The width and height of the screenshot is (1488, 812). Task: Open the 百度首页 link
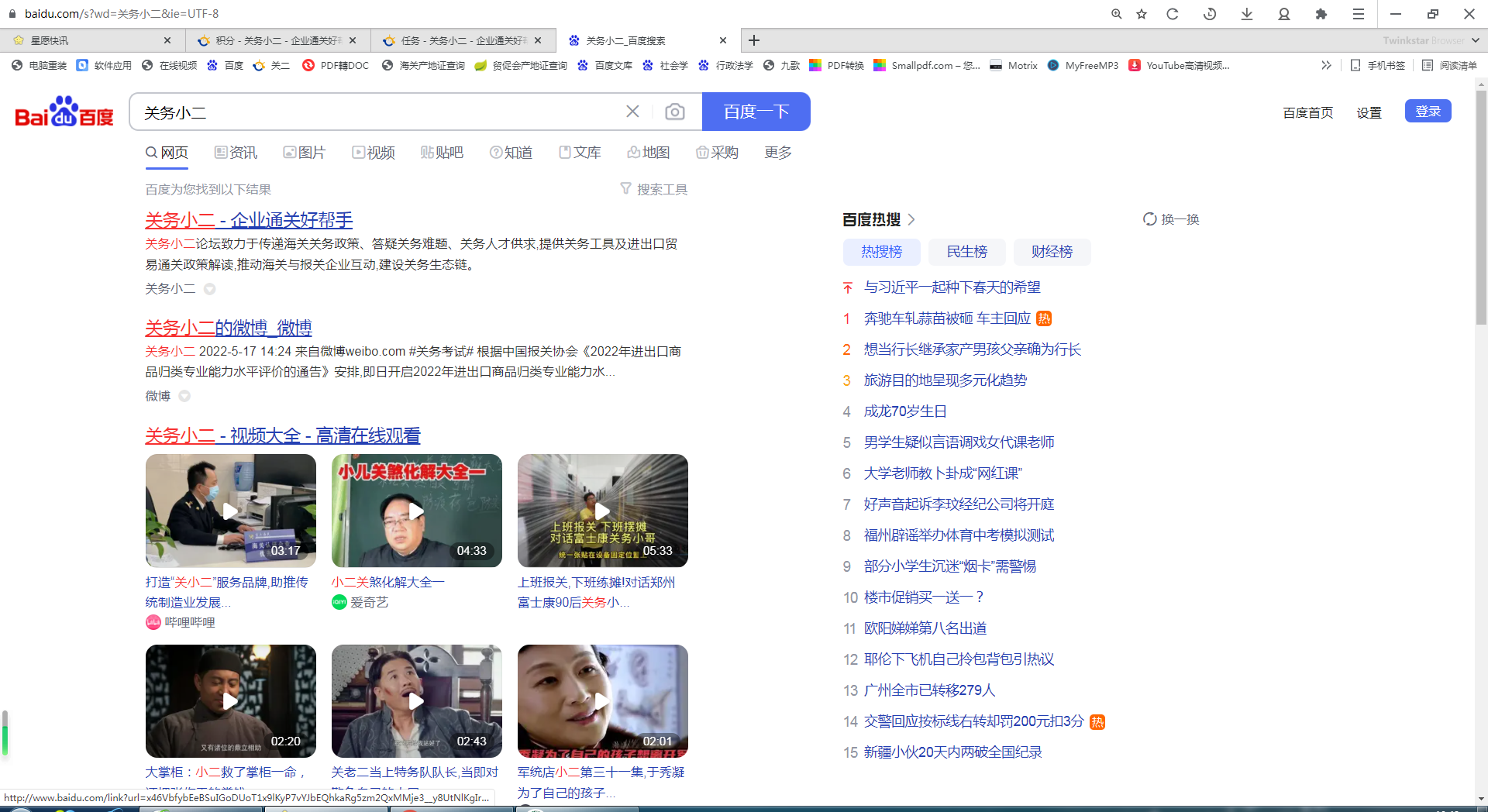point(1308,113)
